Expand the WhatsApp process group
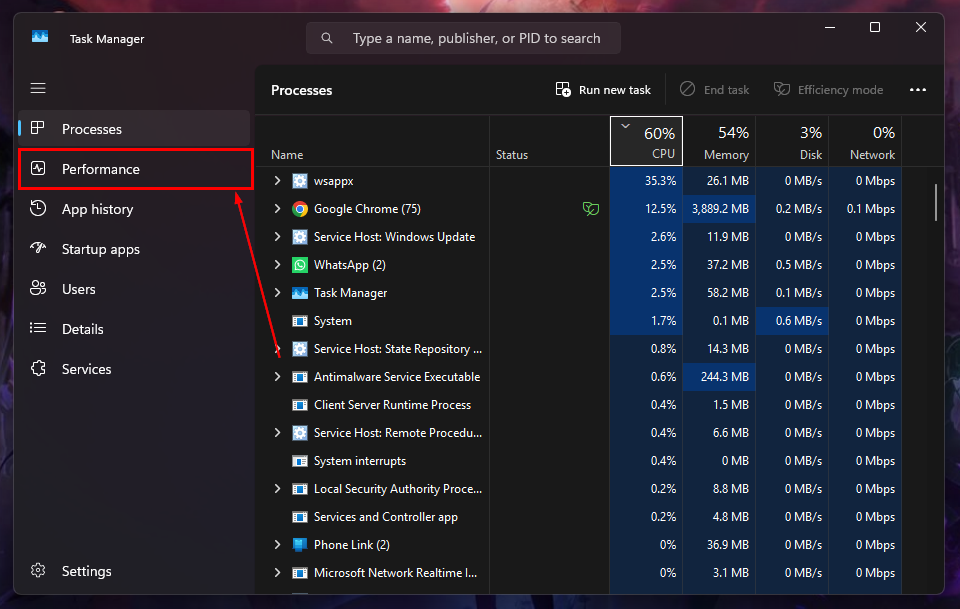Viewport: 960px width, 609px height. coord(277,264)
